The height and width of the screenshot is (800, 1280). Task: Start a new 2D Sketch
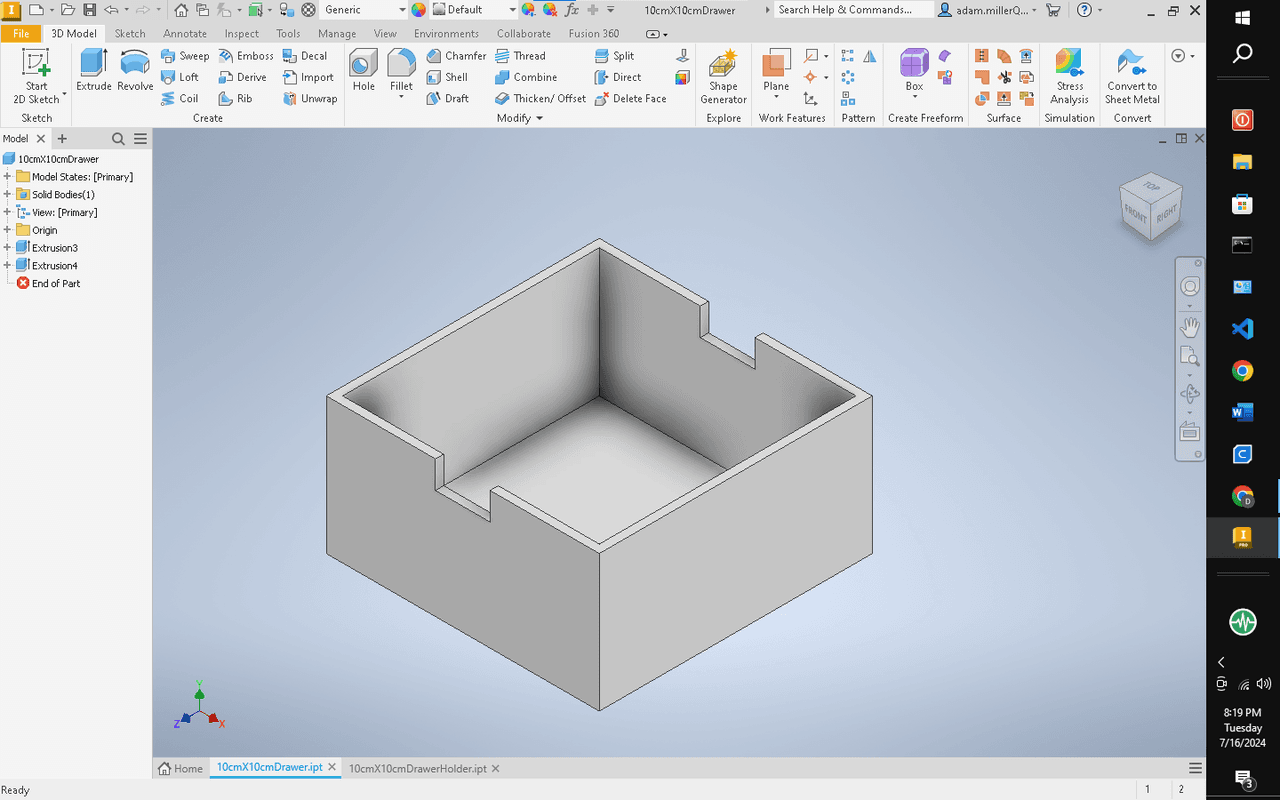37,78
